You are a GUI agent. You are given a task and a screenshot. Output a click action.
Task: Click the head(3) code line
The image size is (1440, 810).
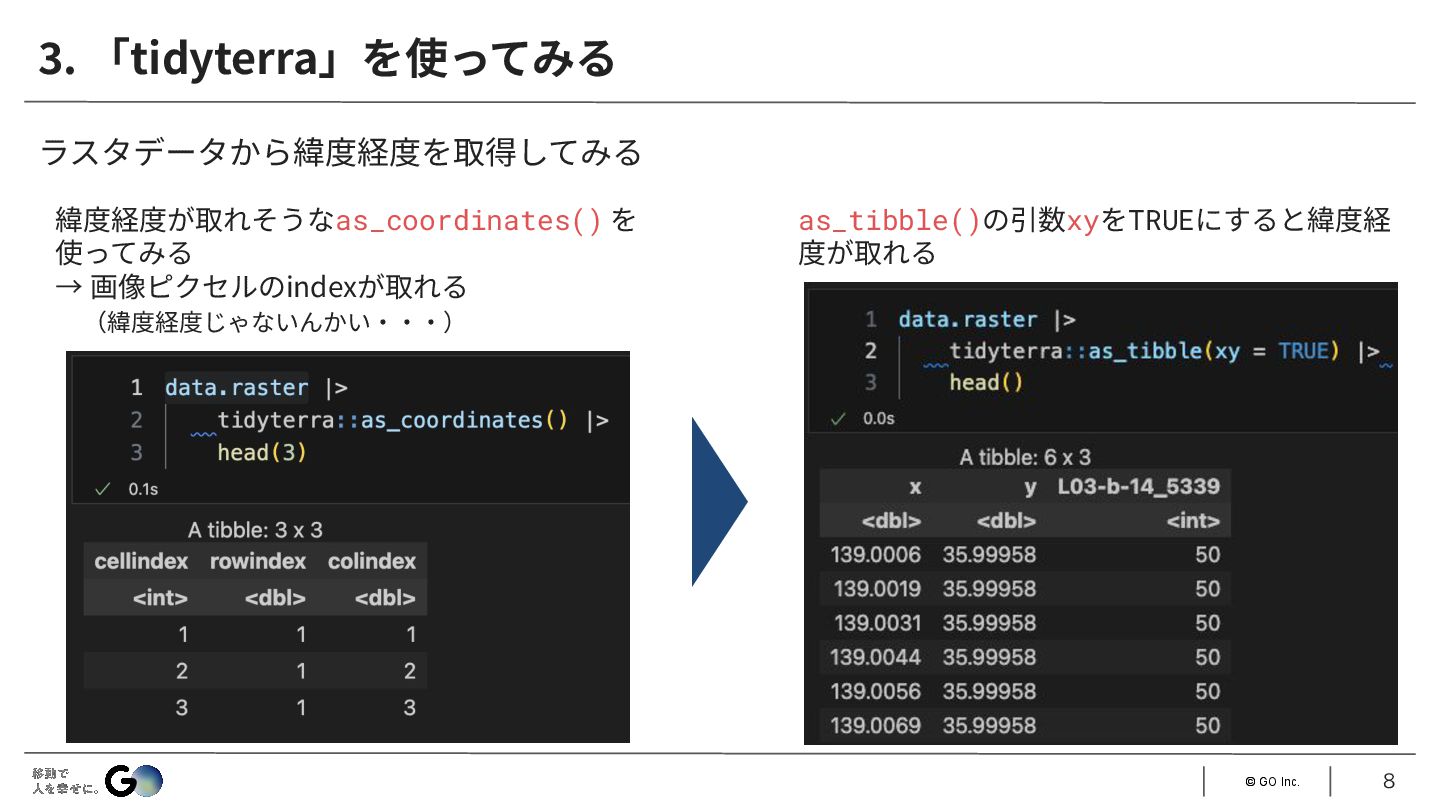pyautogui.click(x=261, y=453)
